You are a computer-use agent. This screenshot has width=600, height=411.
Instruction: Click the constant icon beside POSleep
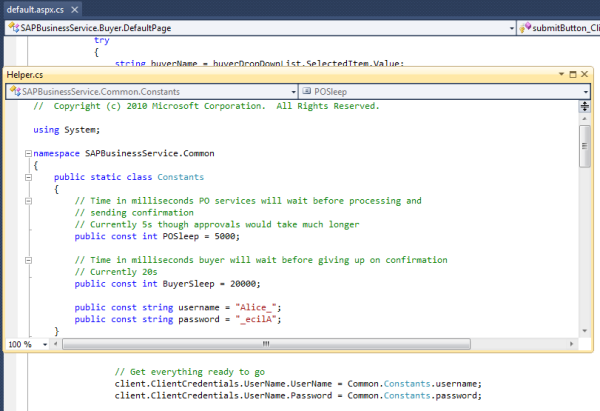307,91
